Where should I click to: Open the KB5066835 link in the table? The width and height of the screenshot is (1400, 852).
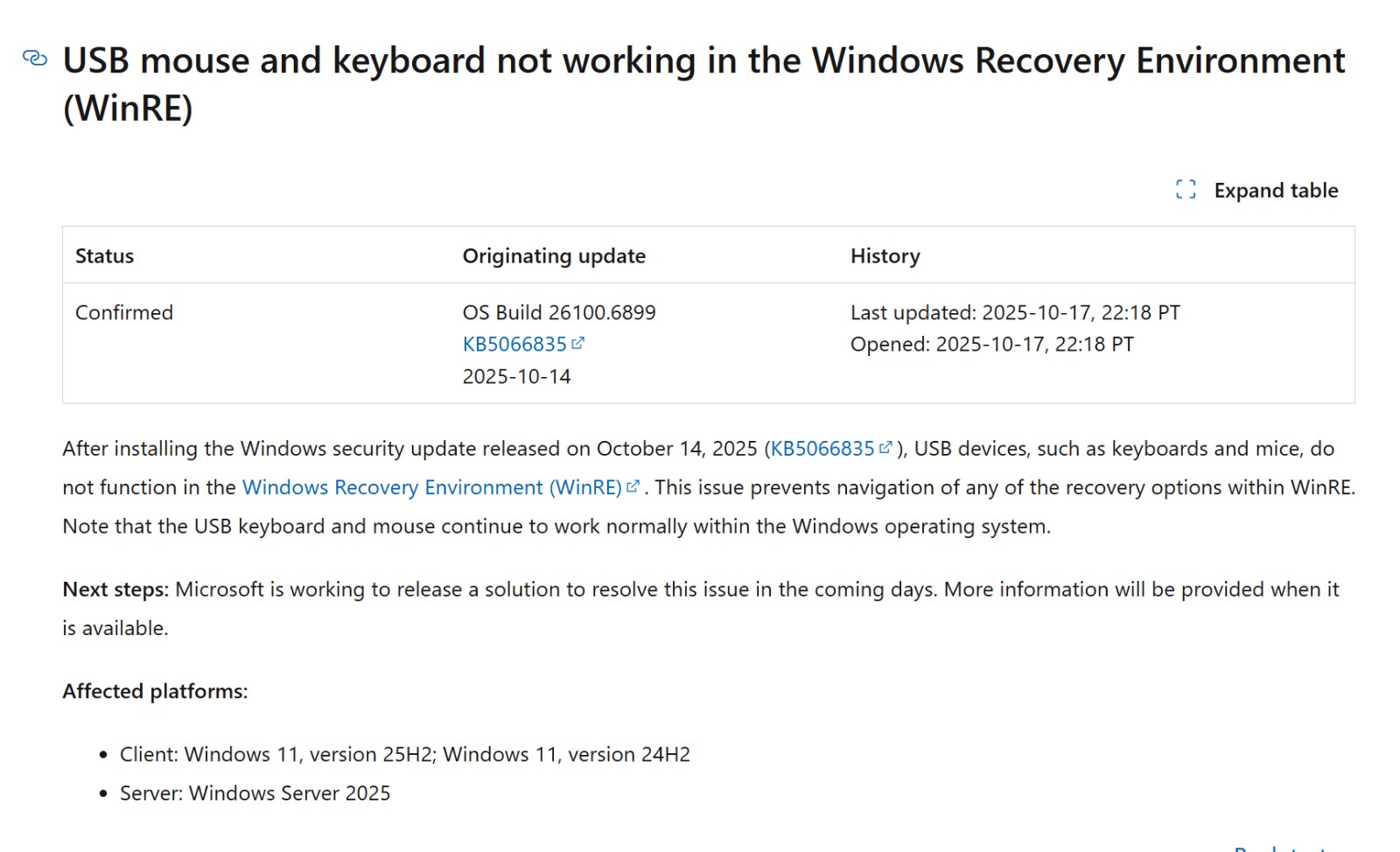[514, 345]
